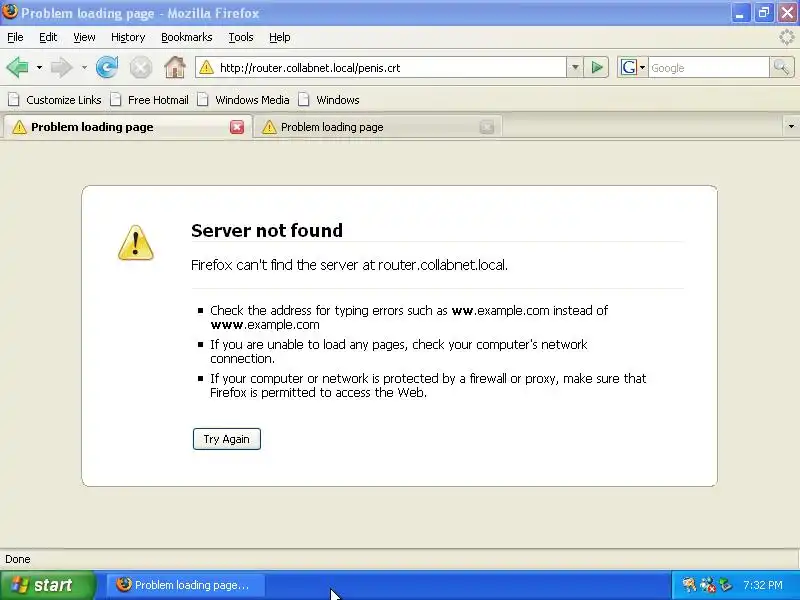Restore down the Firefox window
The height and width of the screenshot is (600, 800).
(x=763, y=13)
